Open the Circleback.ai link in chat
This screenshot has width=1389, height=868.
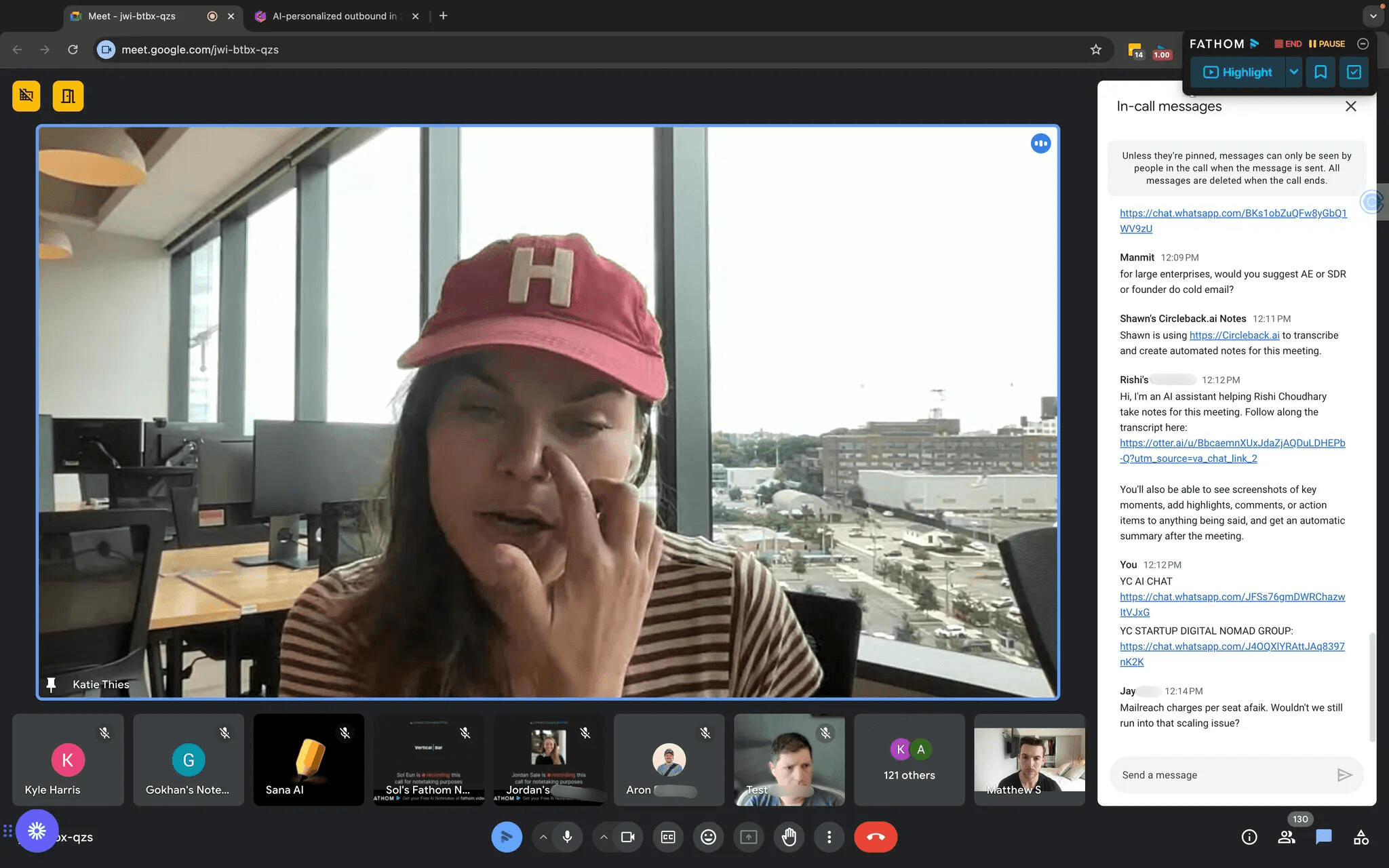(1234, 335)
